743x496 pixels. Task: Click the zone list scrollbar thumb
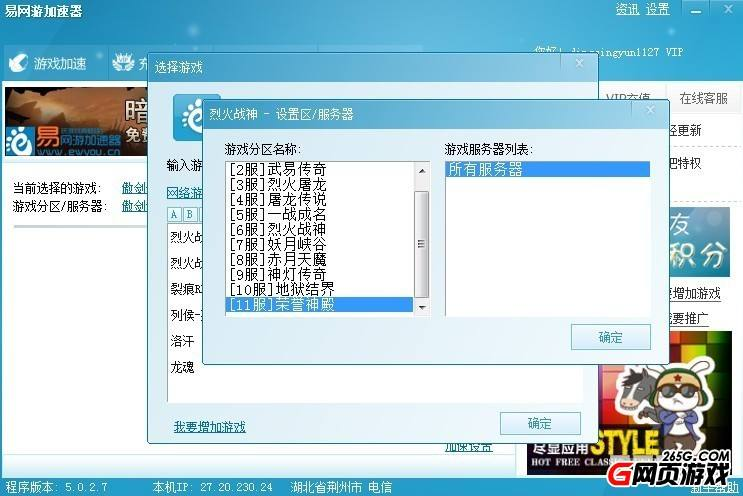pos(422,244)
